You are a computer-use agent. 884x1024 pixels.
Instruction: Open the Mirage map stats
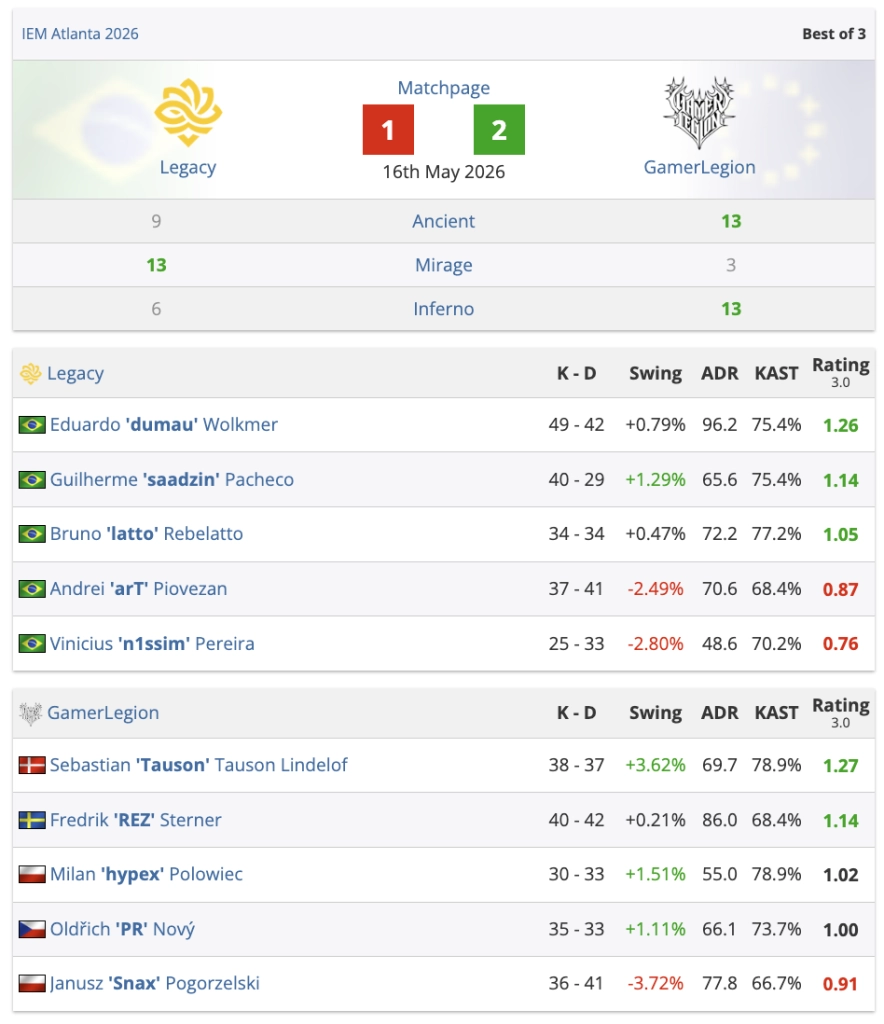pos(444,265)
